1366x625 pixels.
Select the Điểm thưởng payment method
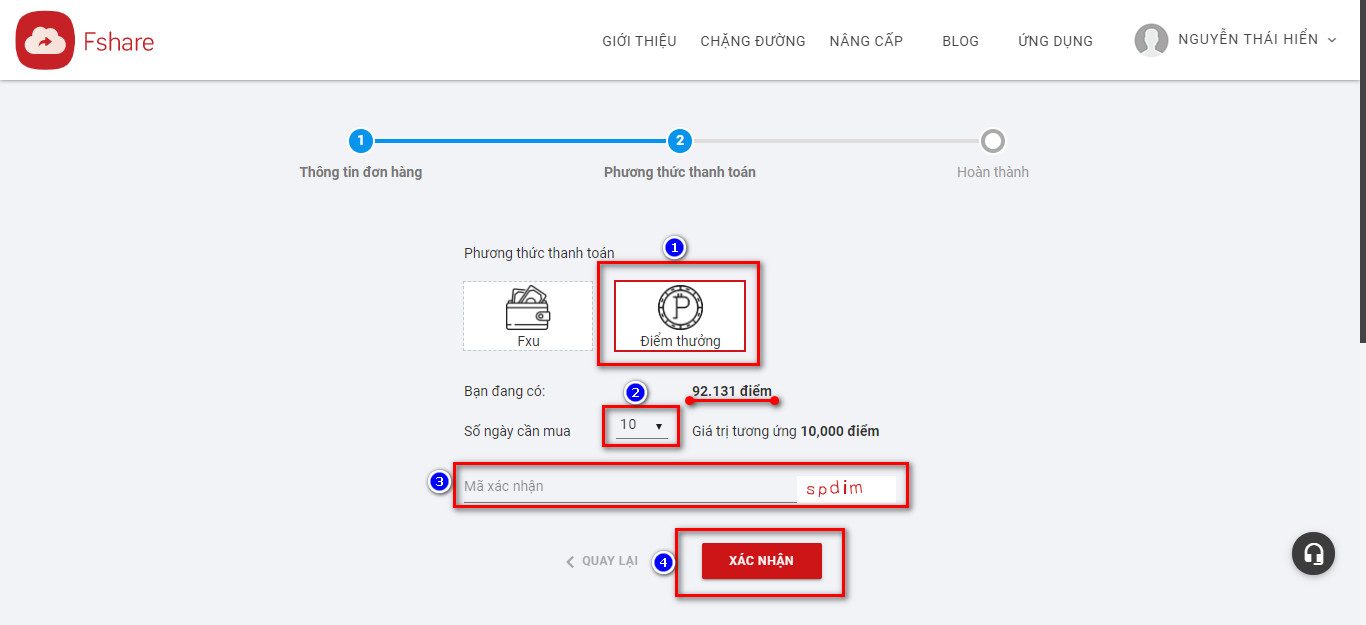[680, 315]
